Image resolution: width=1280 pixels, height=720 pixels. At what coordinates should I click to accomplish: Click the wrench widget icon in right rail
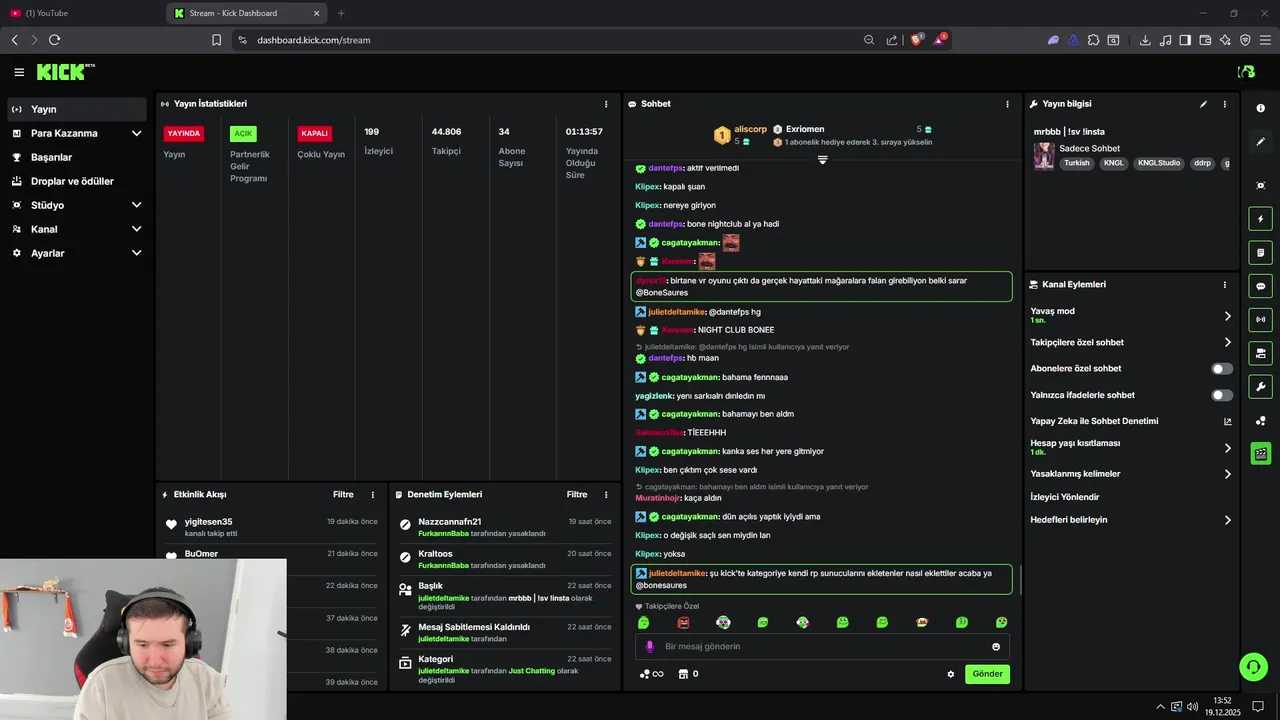[1261, 387]
